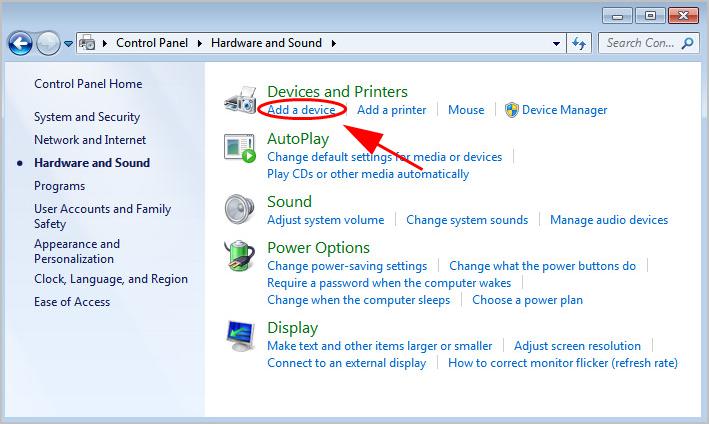Change default settings for media or devices
709x424 pixels.
(385, 157)
